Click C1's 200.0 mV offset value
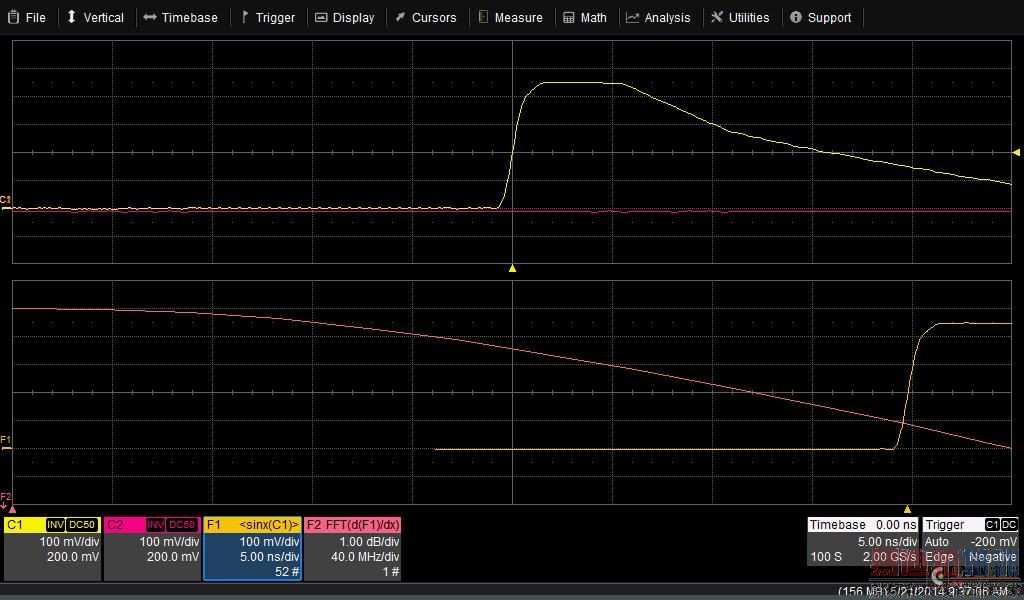The height and width of the screenshot is (600, 1024). pos(73,557)
